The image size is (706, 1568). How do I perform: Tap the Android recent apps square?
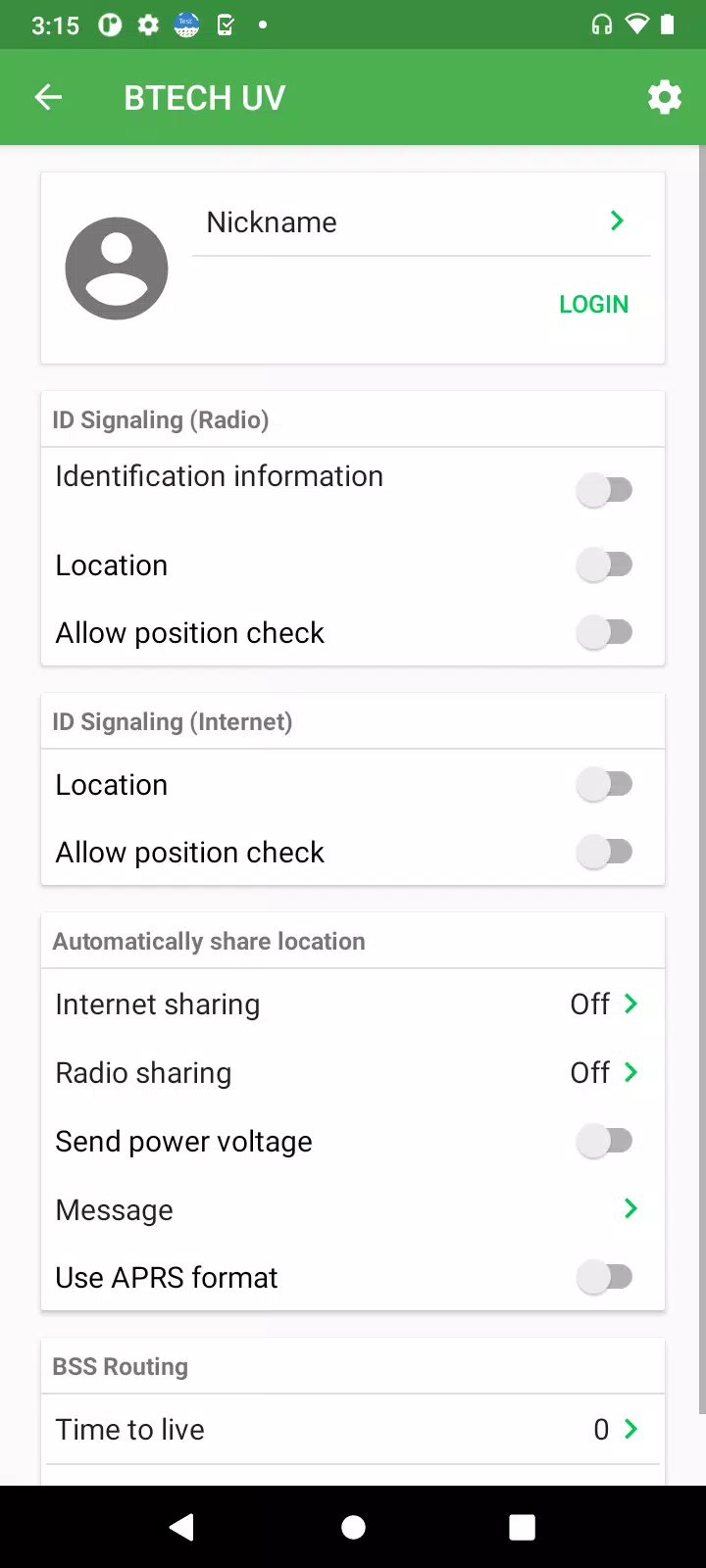(523, 1527)
